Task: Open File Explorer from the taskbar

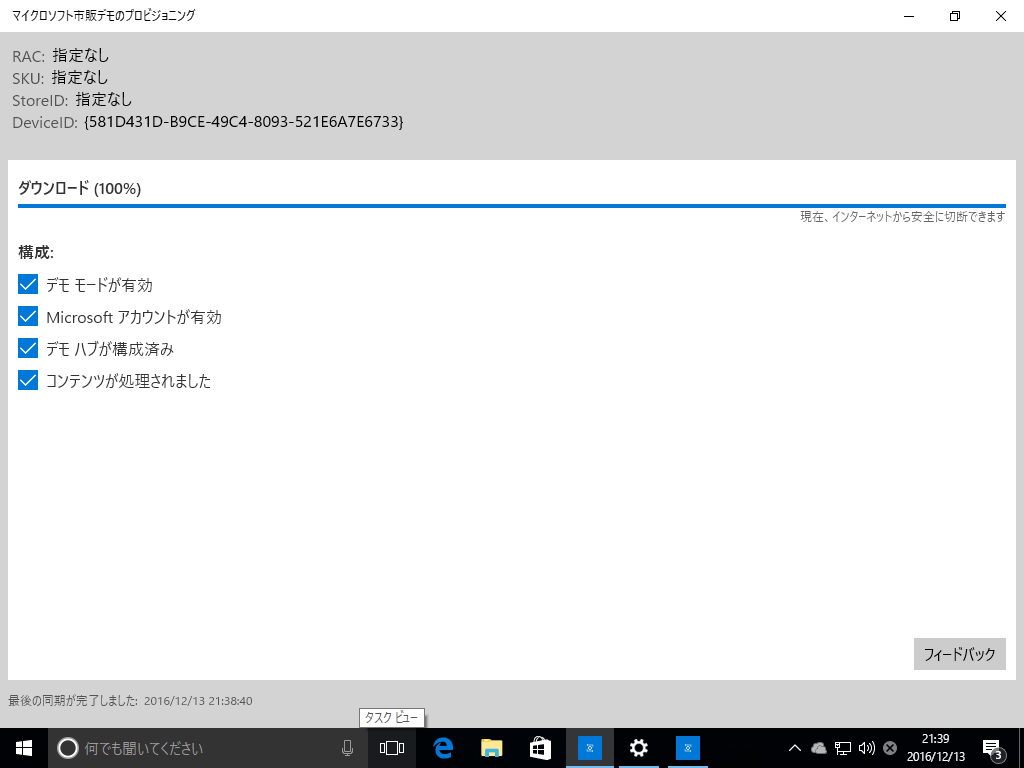Action: click(x=492, y=748)
